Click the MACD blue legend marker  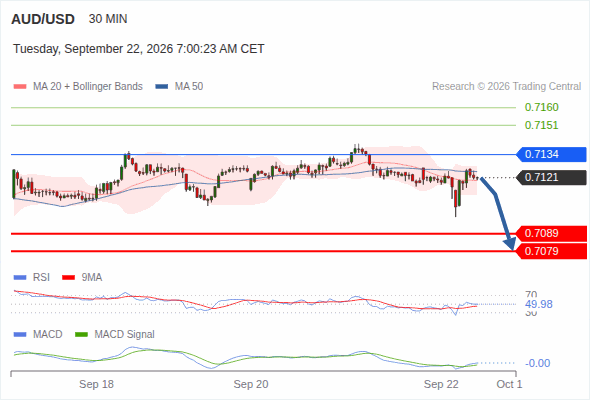pyautogui.click(x=20, y=334)
